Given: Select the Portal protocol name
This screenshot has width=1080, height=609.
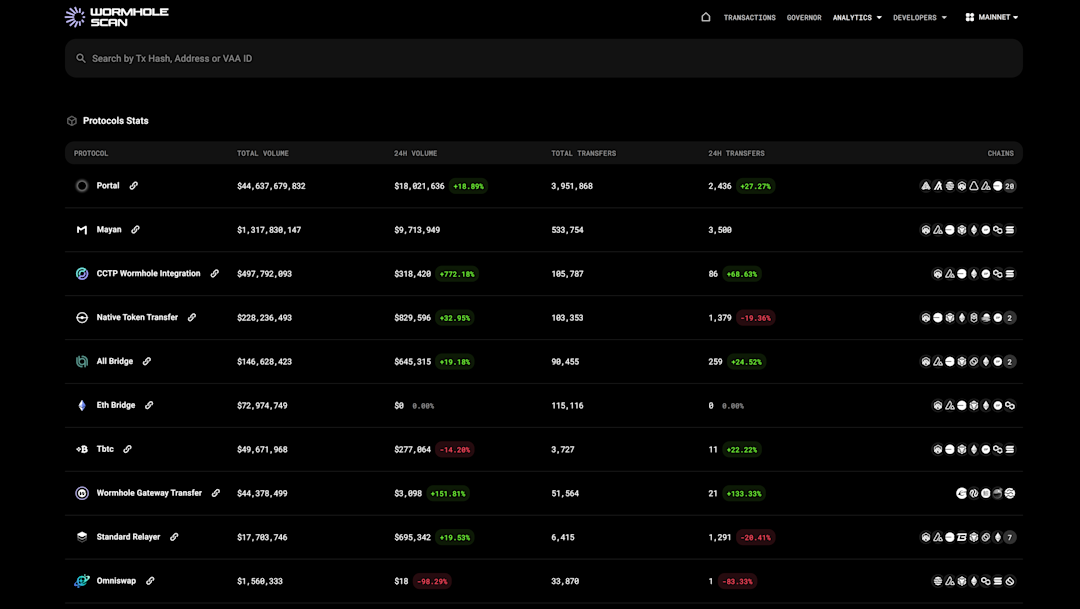Looking at the screenshot, I should [107, 185].
